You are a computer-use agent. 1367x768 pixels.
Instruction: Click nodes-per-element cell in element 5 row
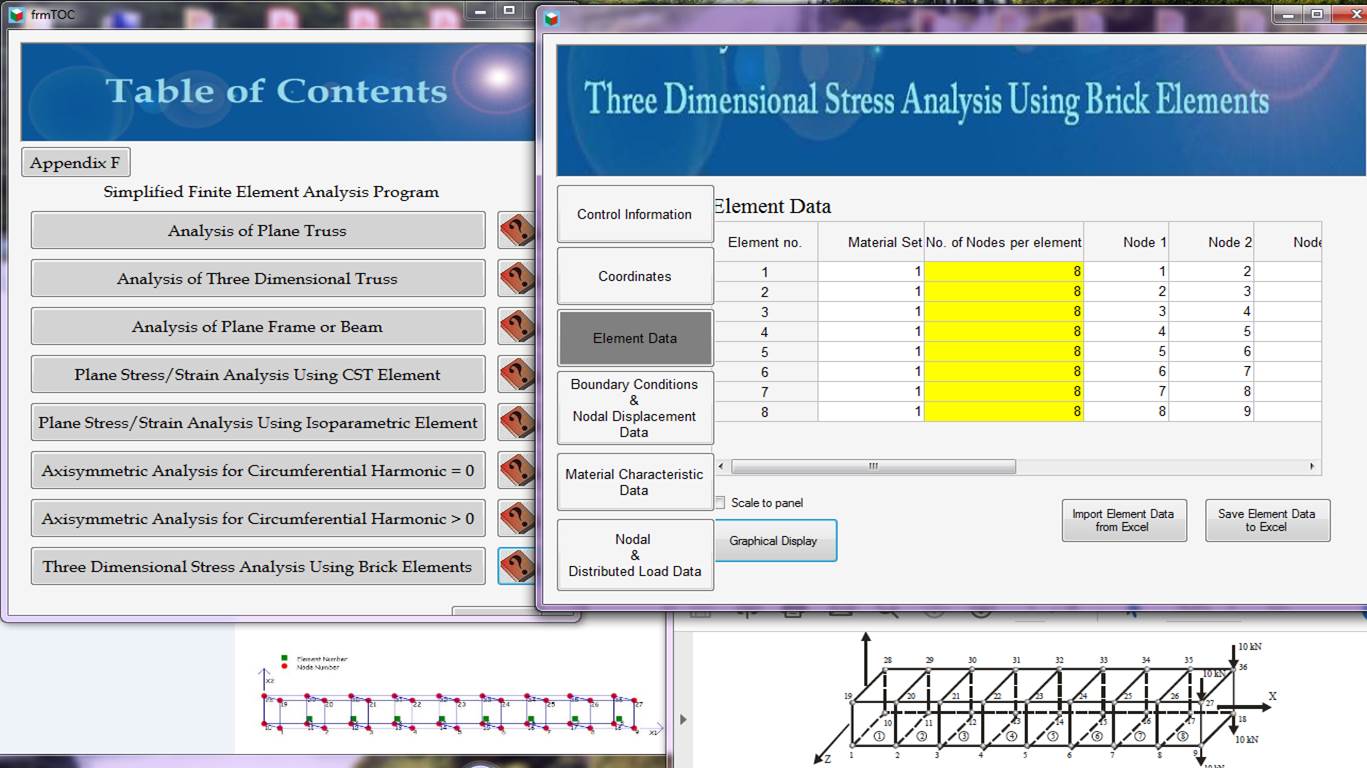point(1004,352)
